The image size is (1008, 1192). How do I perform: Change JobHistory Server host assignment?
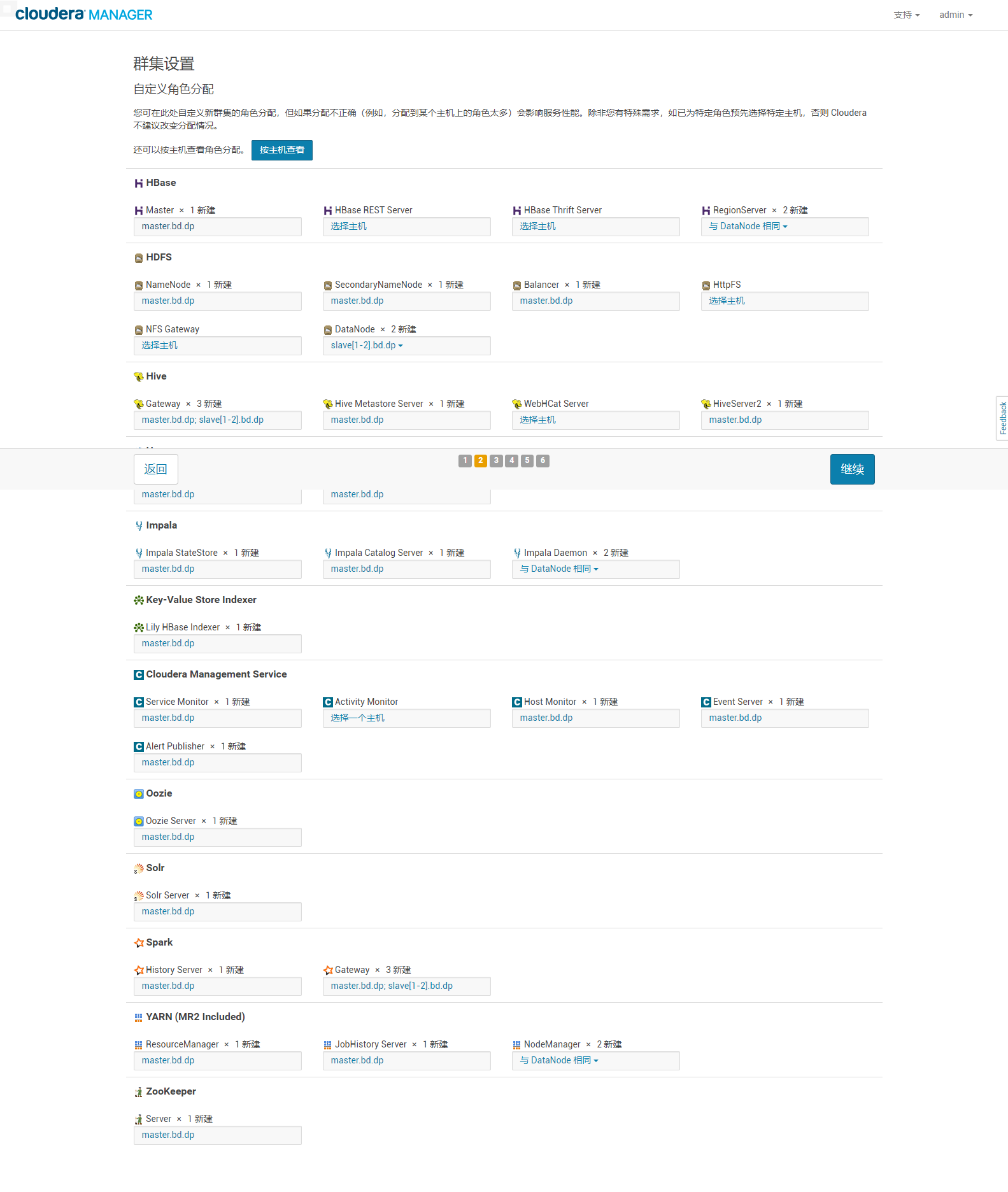[x=406, y=1061]
